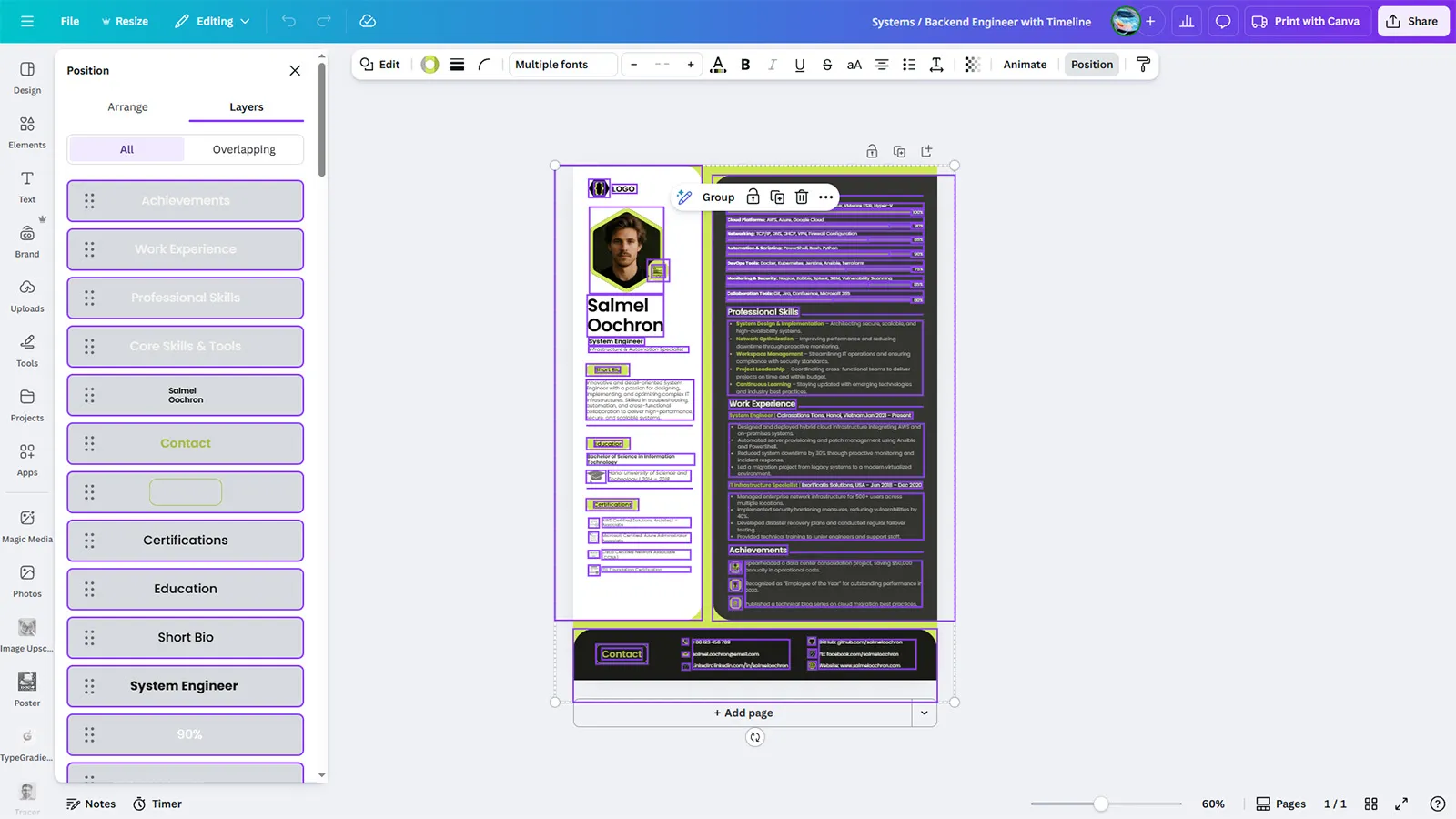The height and width of the screenshot is (819, 1456).
Task: Switch to Overlapping layers filter
Action: coord(244,149)
